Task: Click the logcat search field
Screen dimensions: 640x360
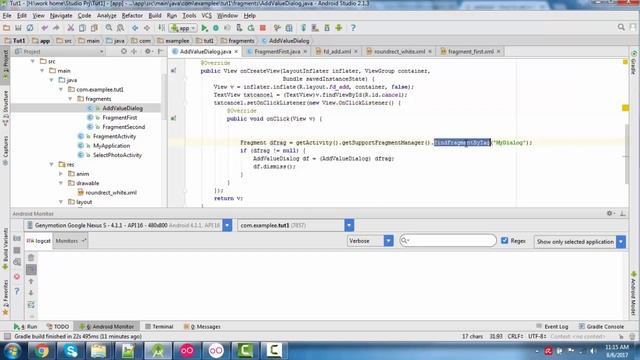Action: (448, 240)
